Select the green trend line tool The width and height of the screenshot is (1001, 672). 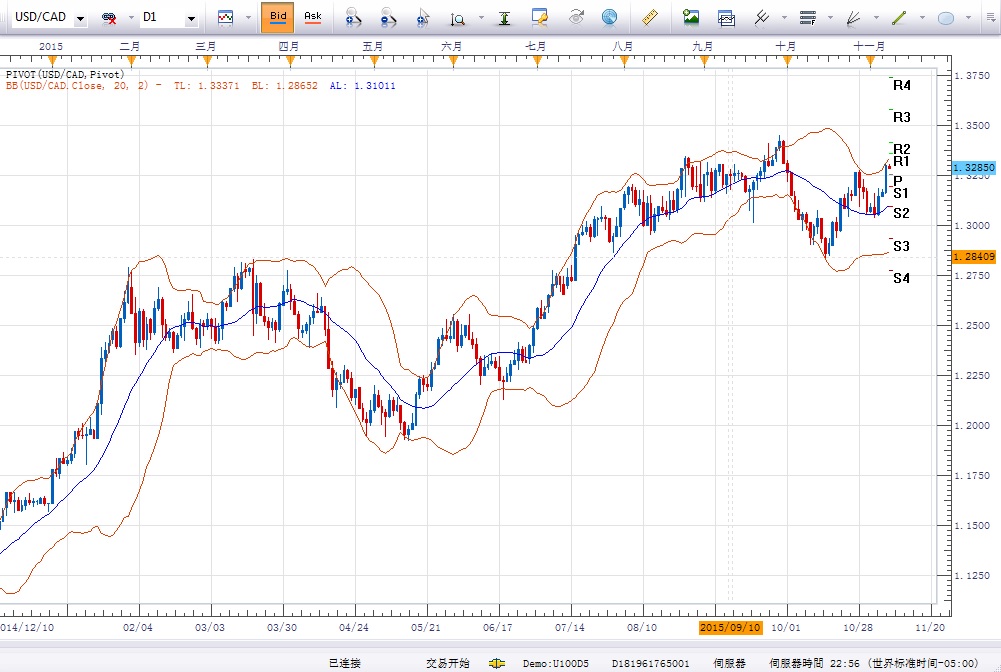click(899, 18)
